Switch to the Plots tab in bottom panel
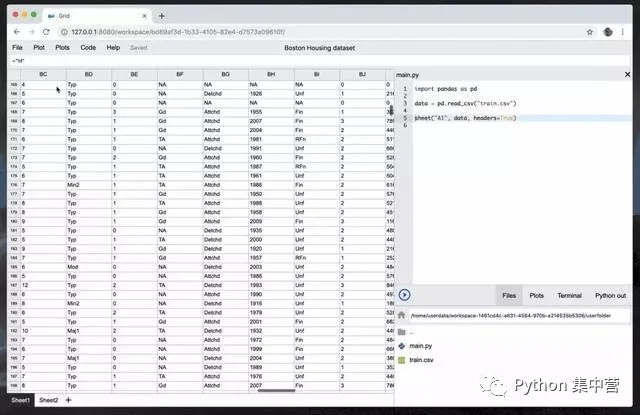Viewport: 640px width, 415px height. coord(536,295)
